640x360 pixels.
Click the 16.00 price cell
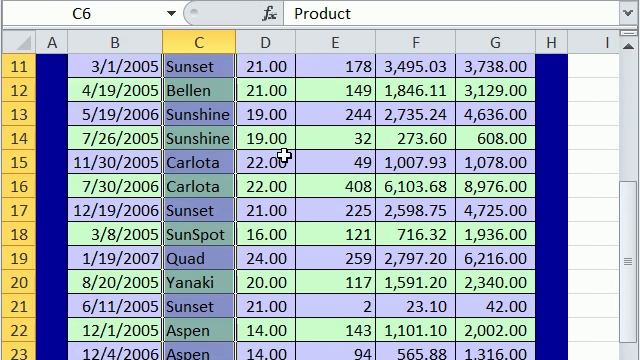coord(266,234)
